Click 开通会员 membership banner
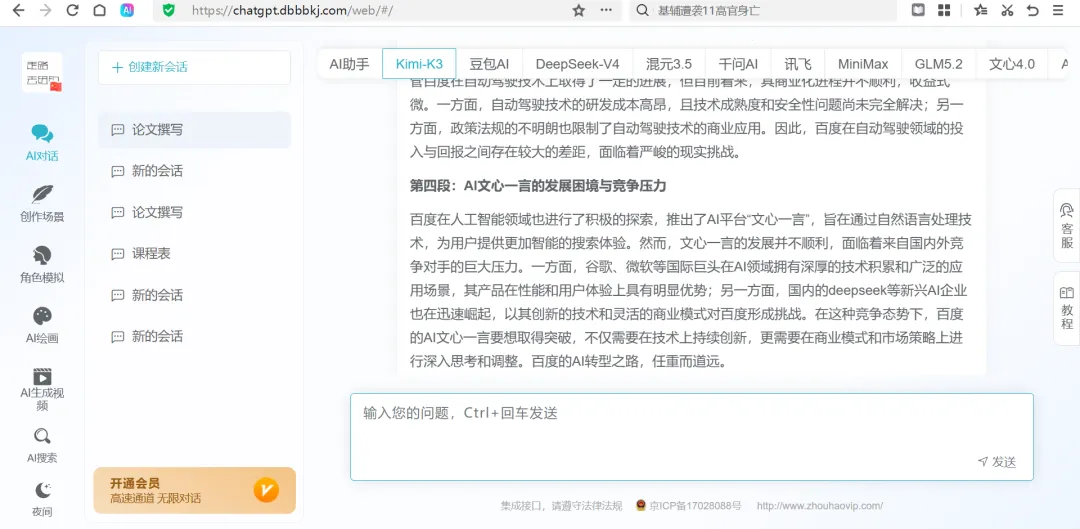1080x529 pixels. (x=194, y=490)
